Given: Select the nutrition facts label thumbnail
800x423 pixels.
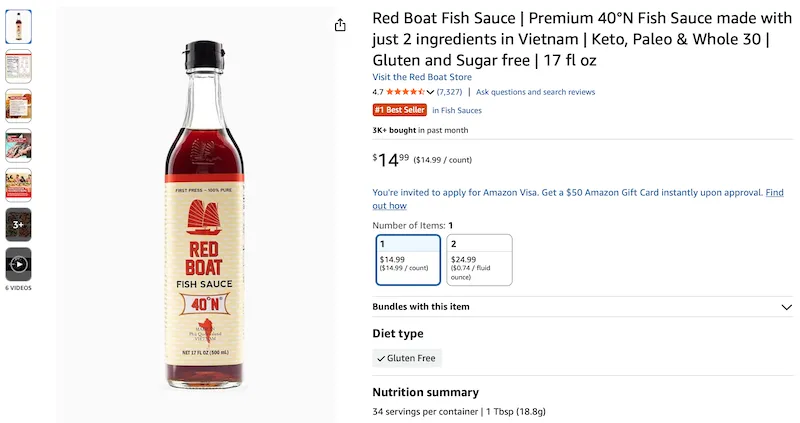Looking at the screenshot, I should (x=18, y=65).
